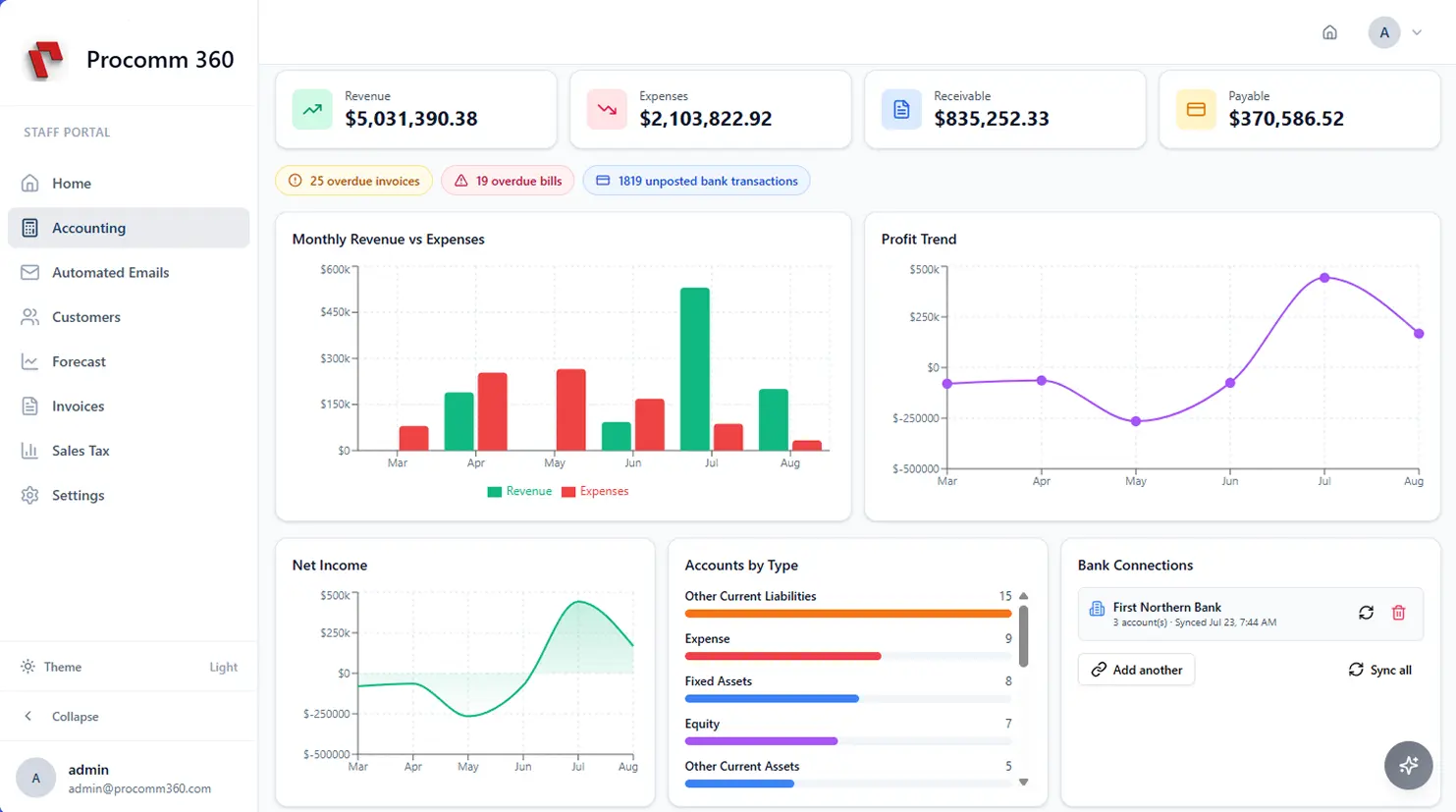Screen dimensions: 1456x812
Task: Click the Receivable document icon
Action: (901, 109)
